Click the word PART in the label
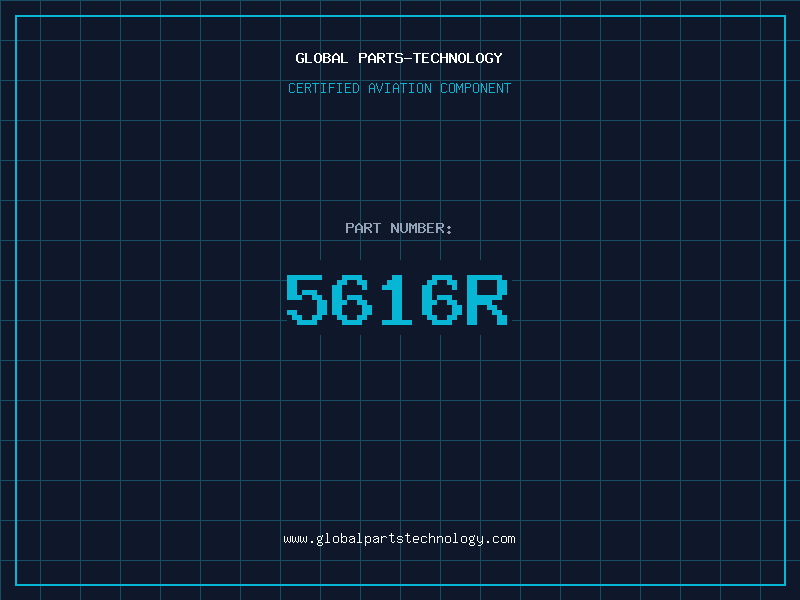 361,229
